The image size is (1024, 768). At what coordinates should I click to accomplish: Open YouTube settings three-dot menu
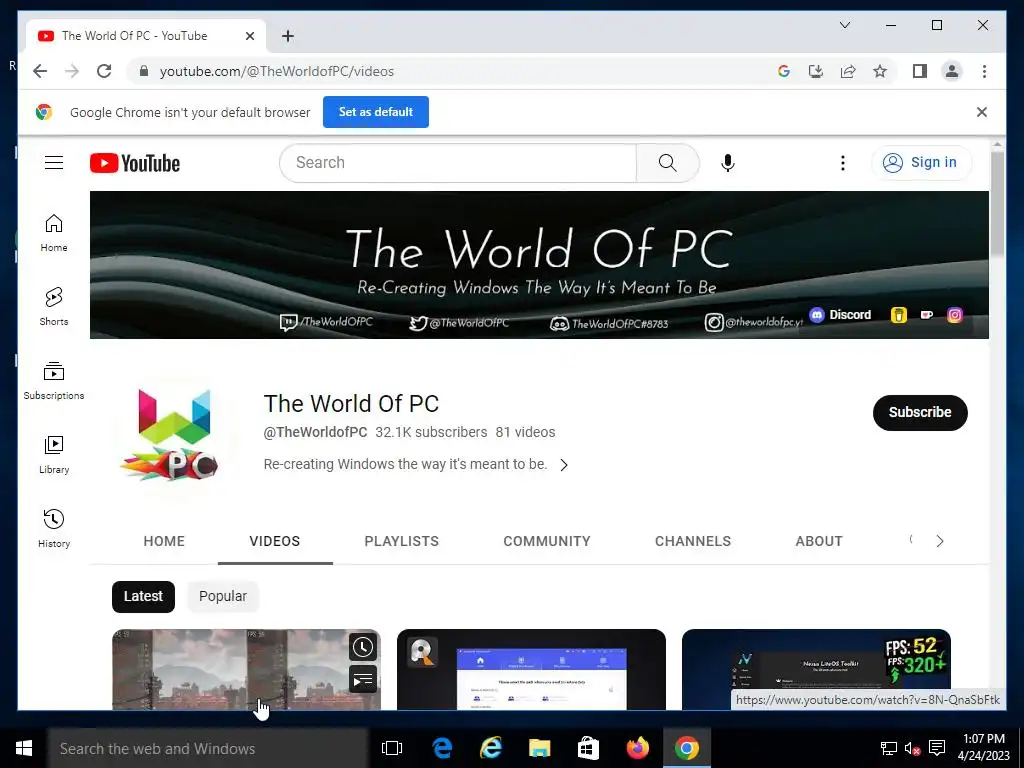click(842, 163)
